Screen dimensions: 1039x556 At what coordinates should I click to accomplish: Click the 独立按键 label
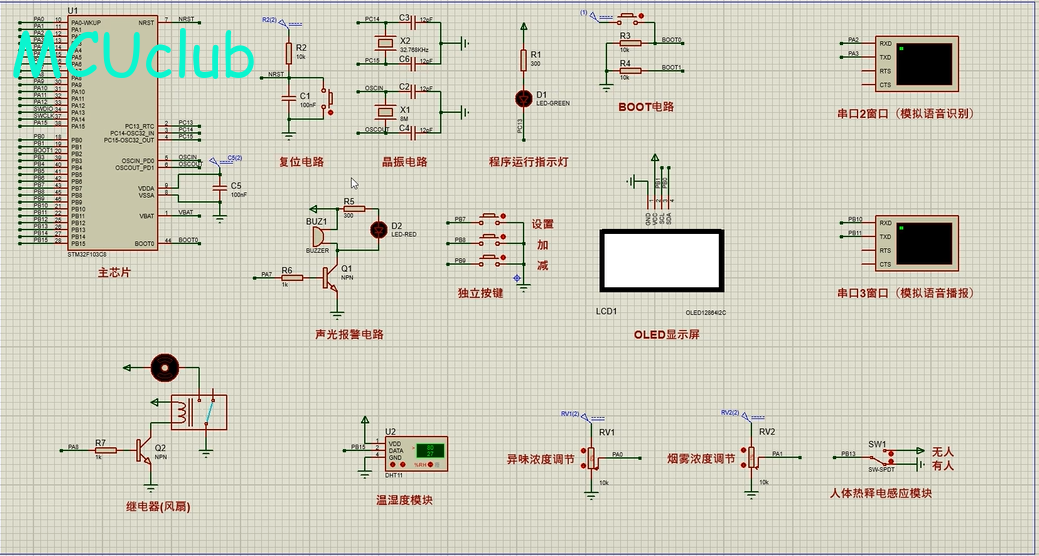coord(480,292)
